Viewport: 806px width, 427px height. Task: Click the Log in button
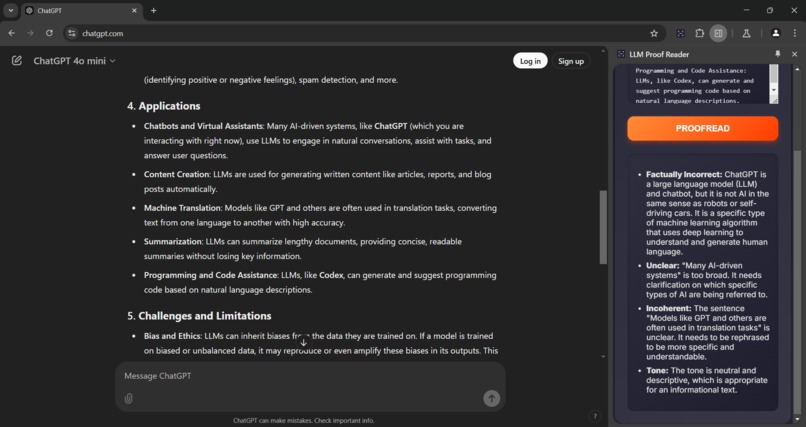(530, 61)
